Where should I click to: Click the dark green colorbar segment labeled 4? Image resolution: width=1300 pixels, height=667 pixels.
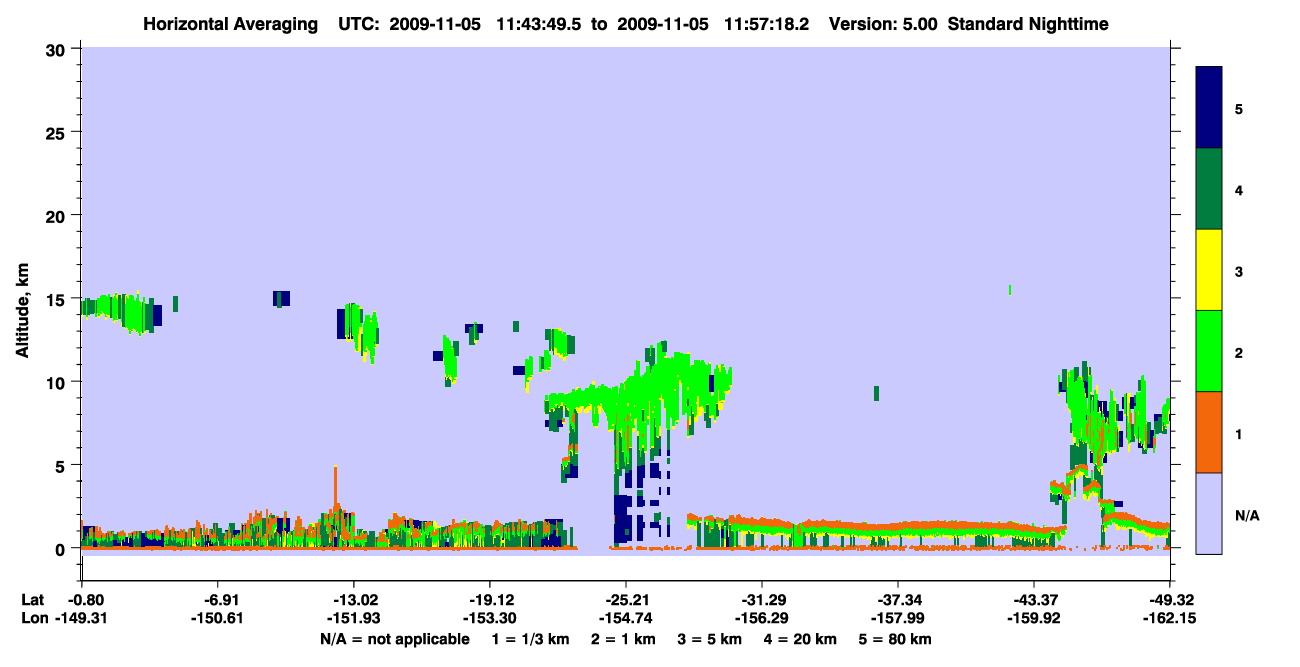[1209, 189]
